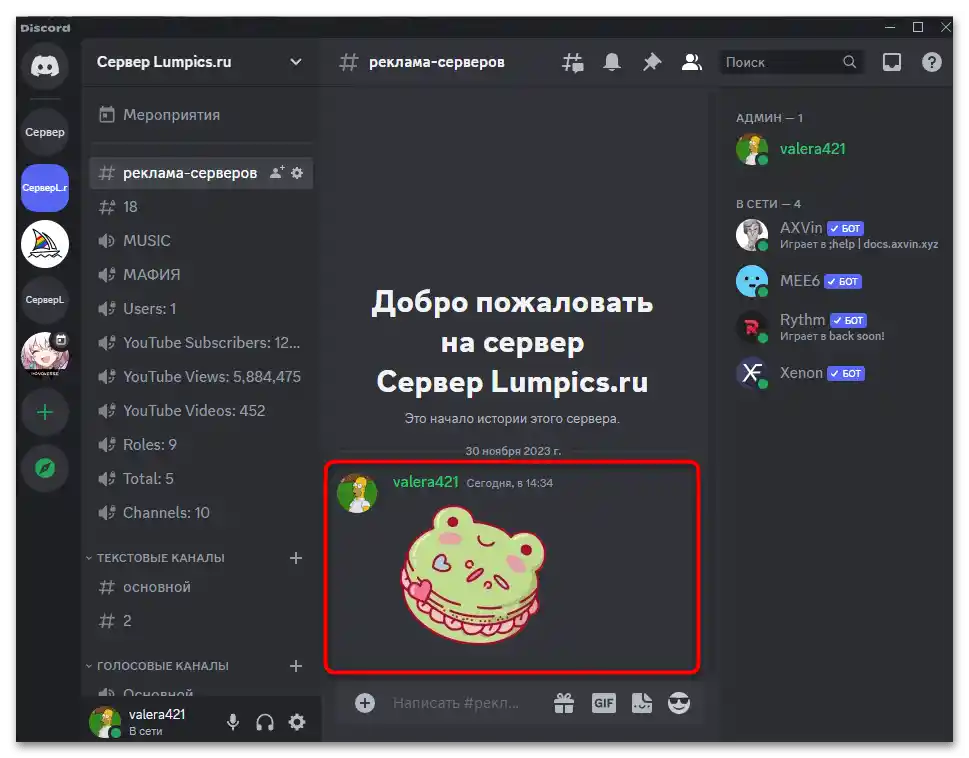Screen dimensions: 969x758
Task: Open the Inbox
Action: (891, 61)
